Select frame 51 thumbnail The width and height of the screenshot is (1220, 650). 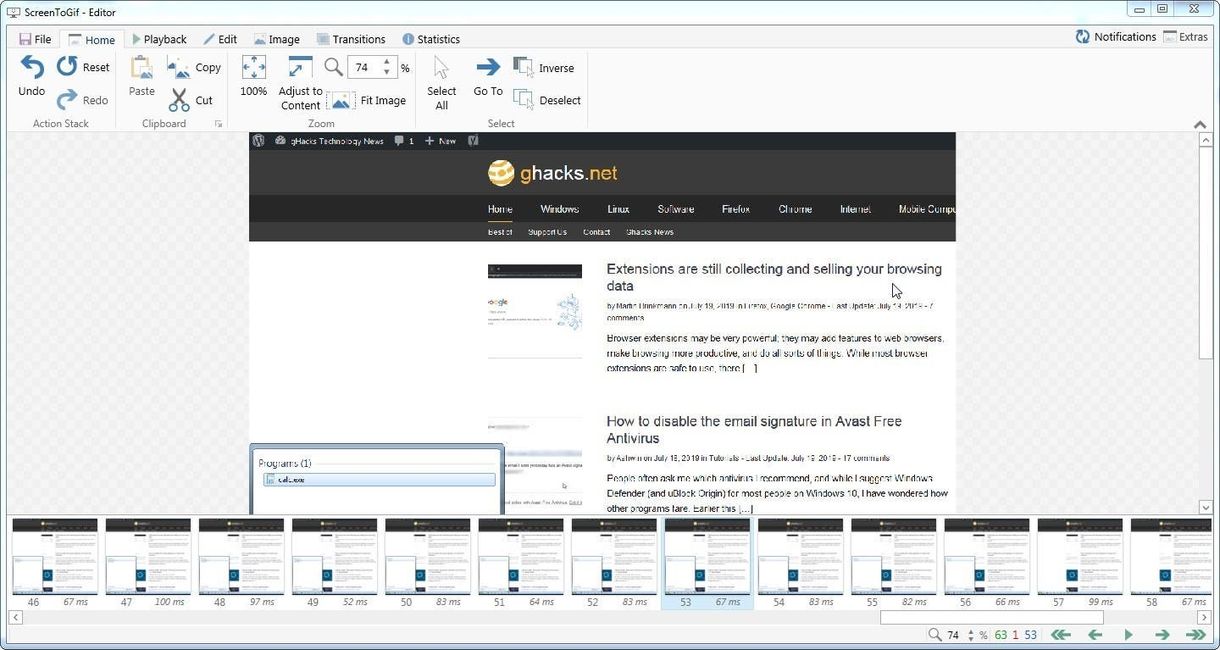coord(520,563)
